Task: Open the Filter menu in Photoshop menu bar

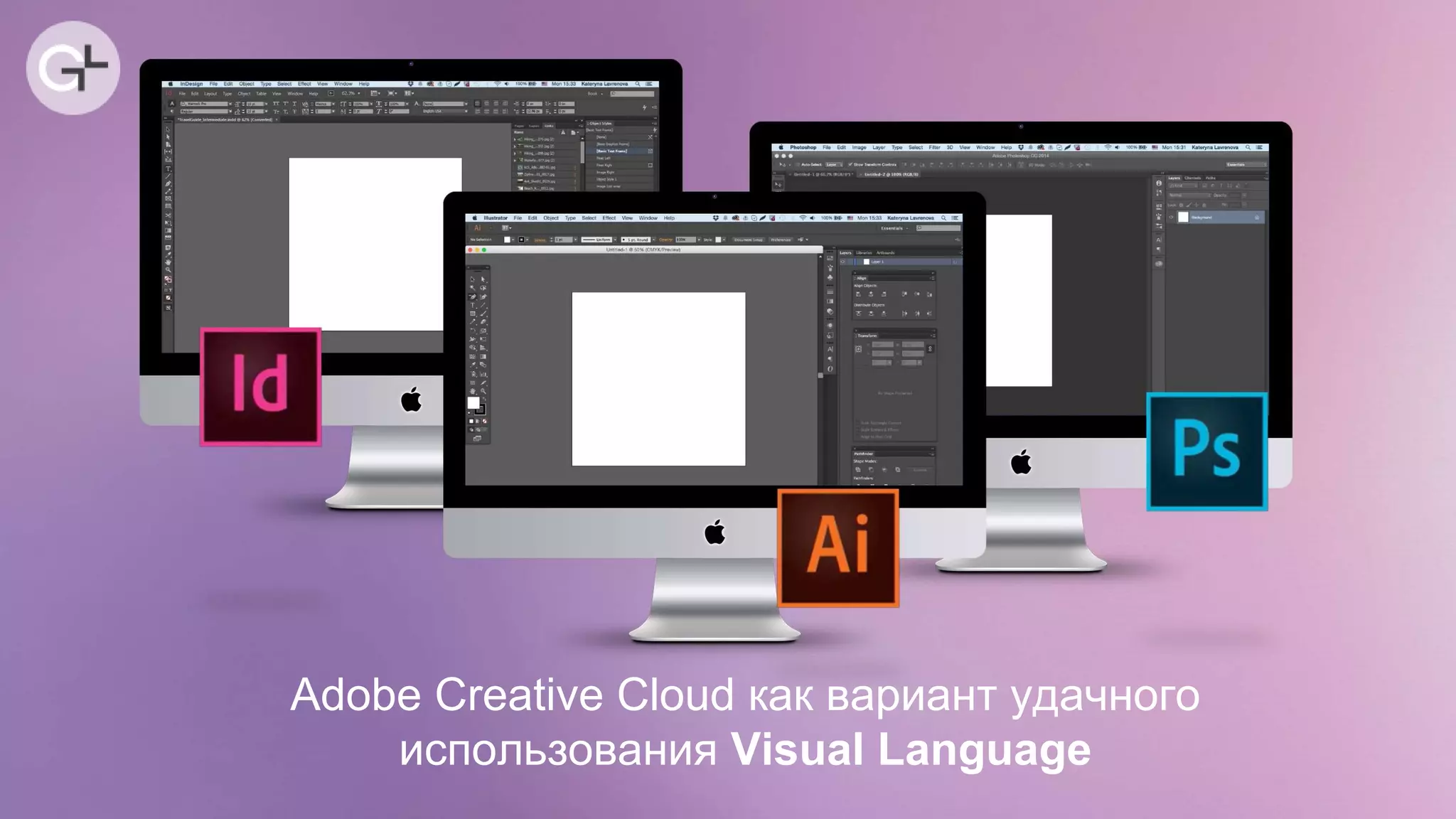Action: click(934, 147)
